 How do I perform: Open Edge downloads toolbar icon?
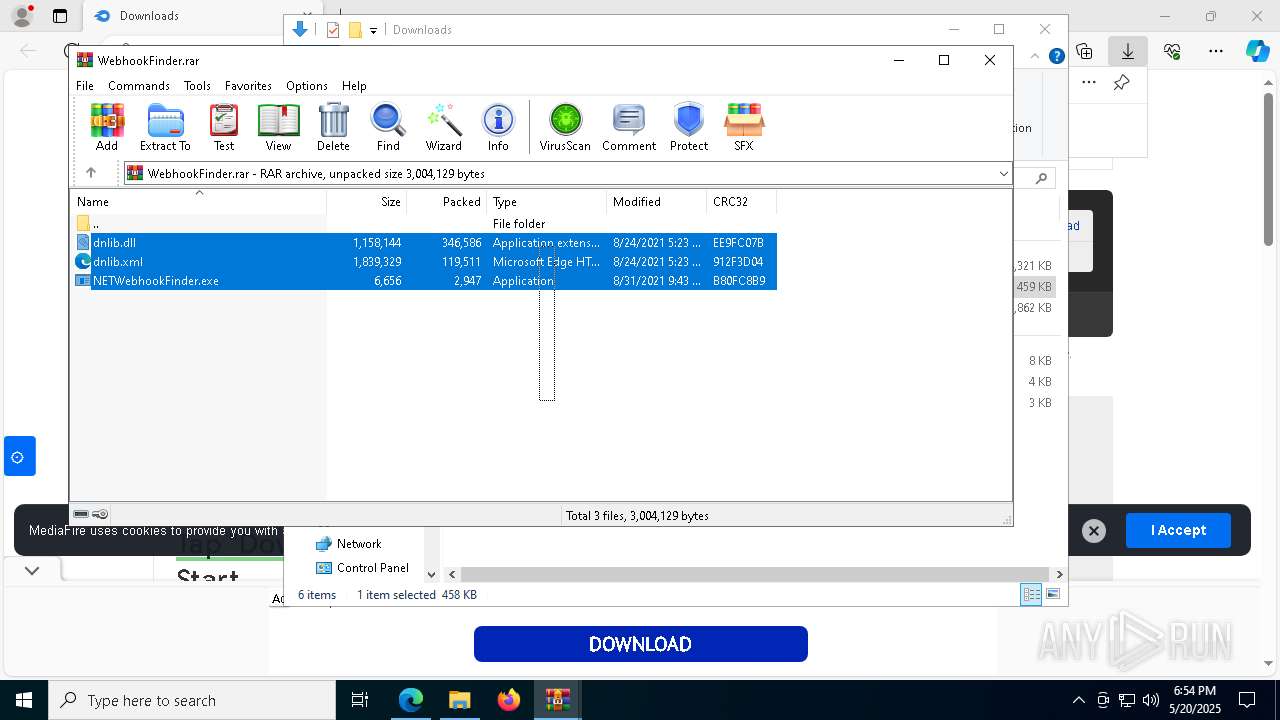[1128, 51]
